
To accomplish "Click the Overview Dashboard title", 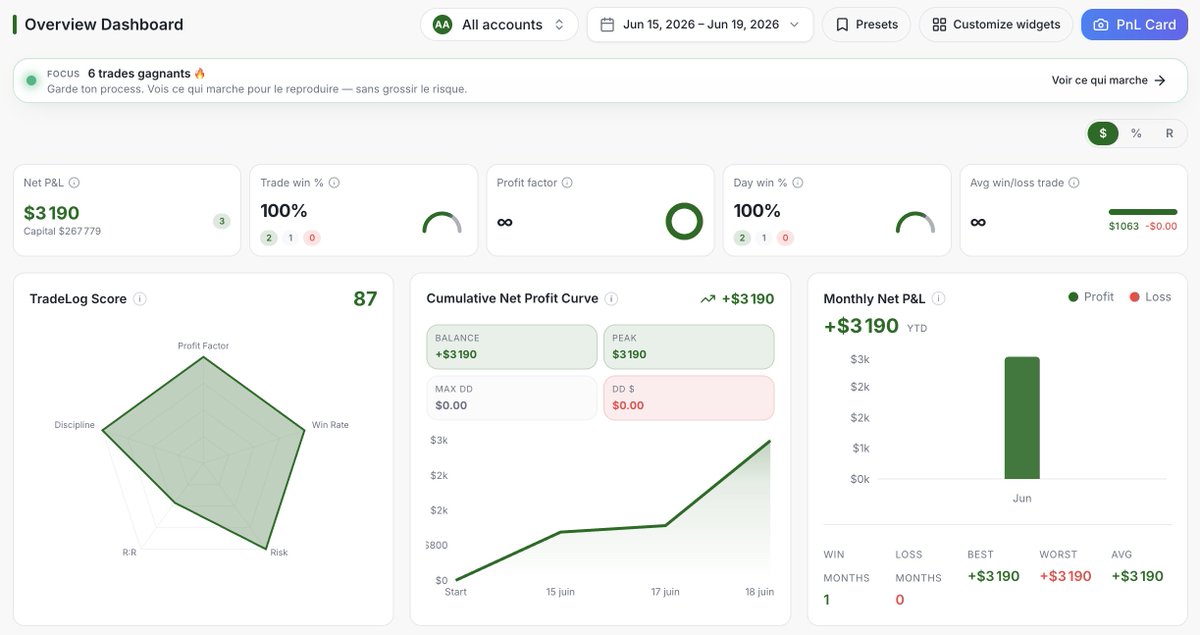I will (104, 24).
